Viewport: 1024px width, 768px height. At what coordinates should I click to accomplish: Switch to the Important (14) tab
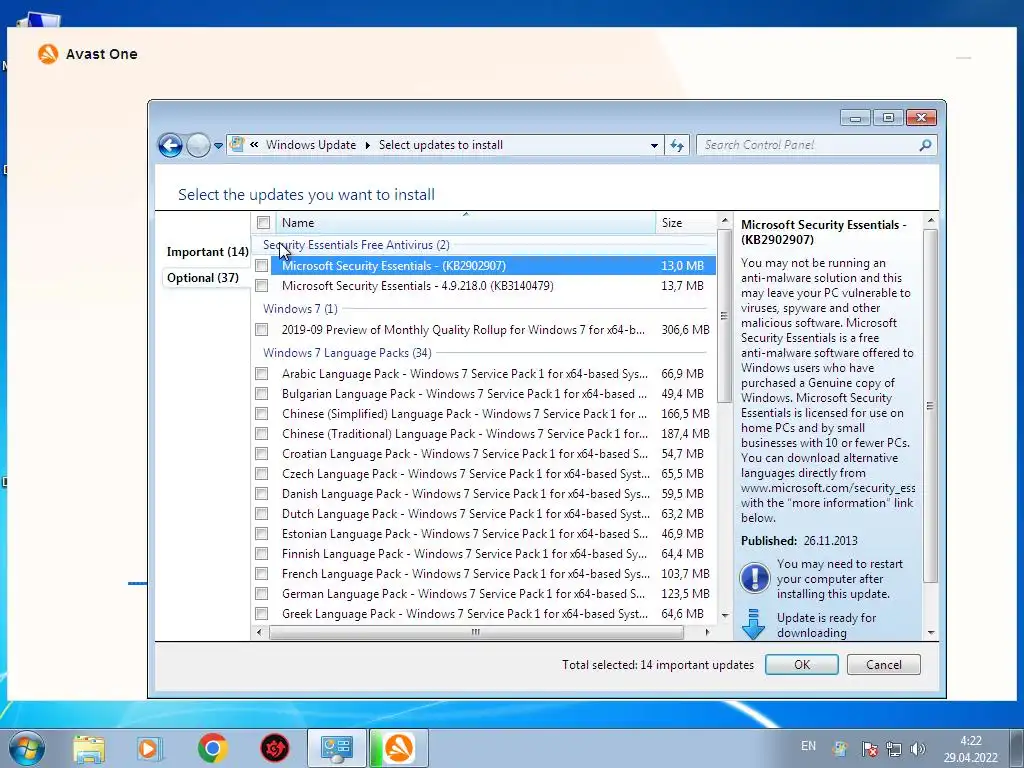(x=207, y=252)
